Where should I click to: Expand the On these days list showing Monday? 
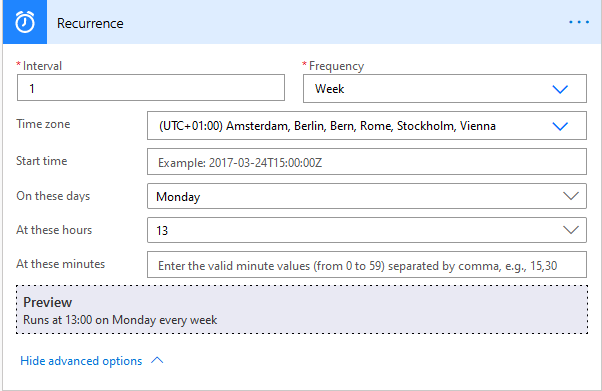[x=367, y=196]
